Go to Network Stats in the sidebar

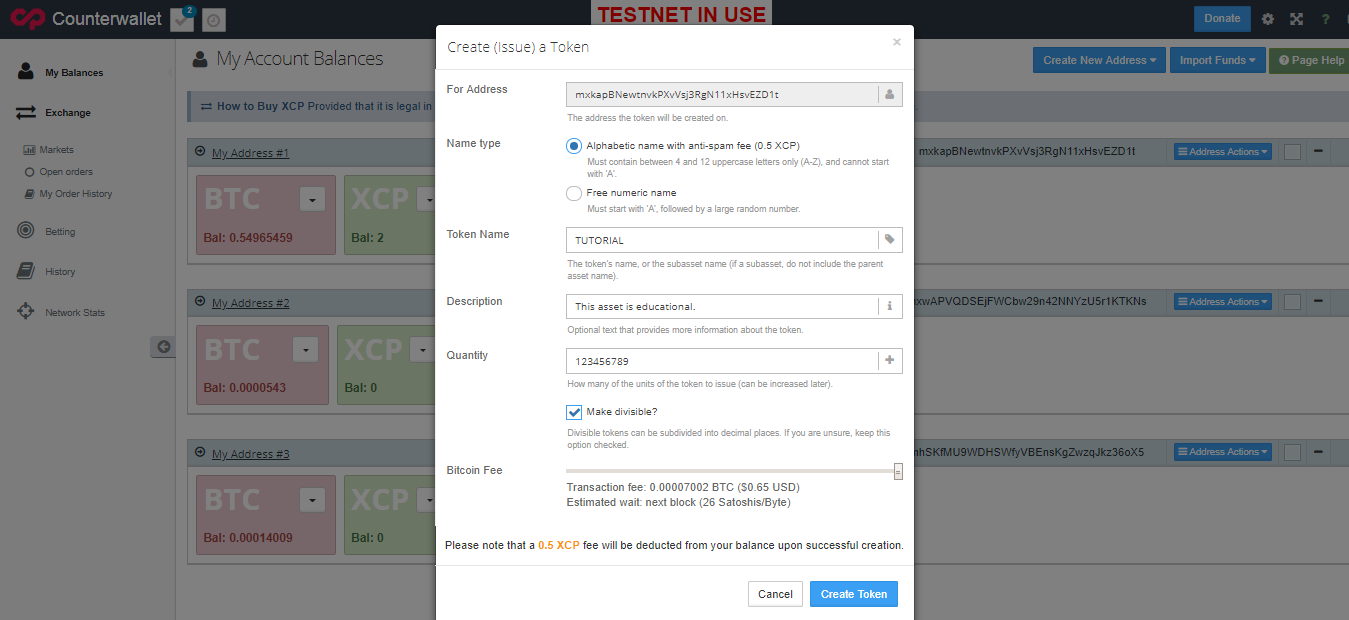62,311
